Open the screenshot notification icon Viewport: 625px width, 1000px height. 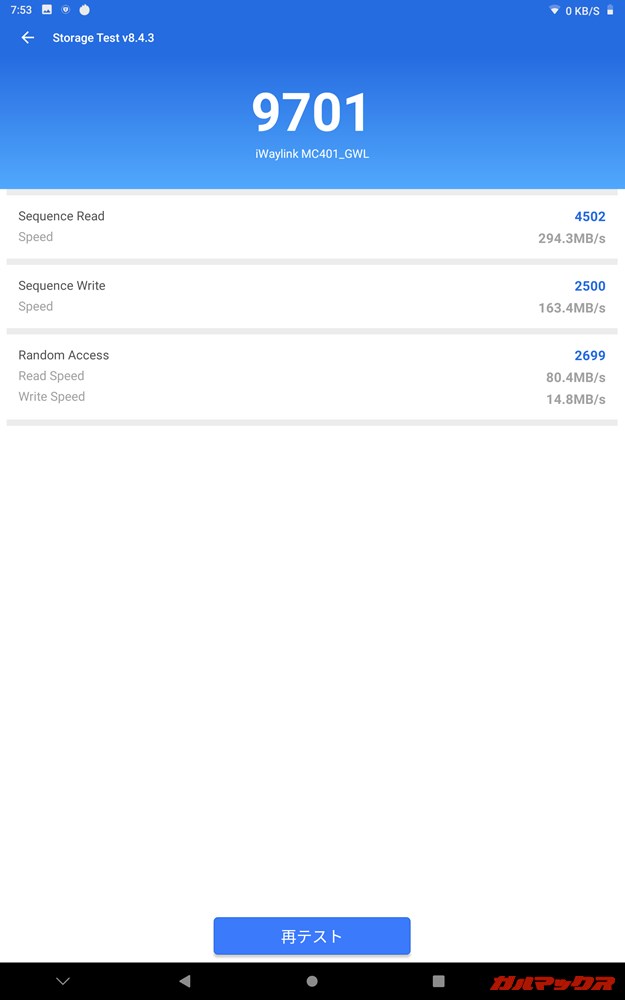(x=44, y=10)
